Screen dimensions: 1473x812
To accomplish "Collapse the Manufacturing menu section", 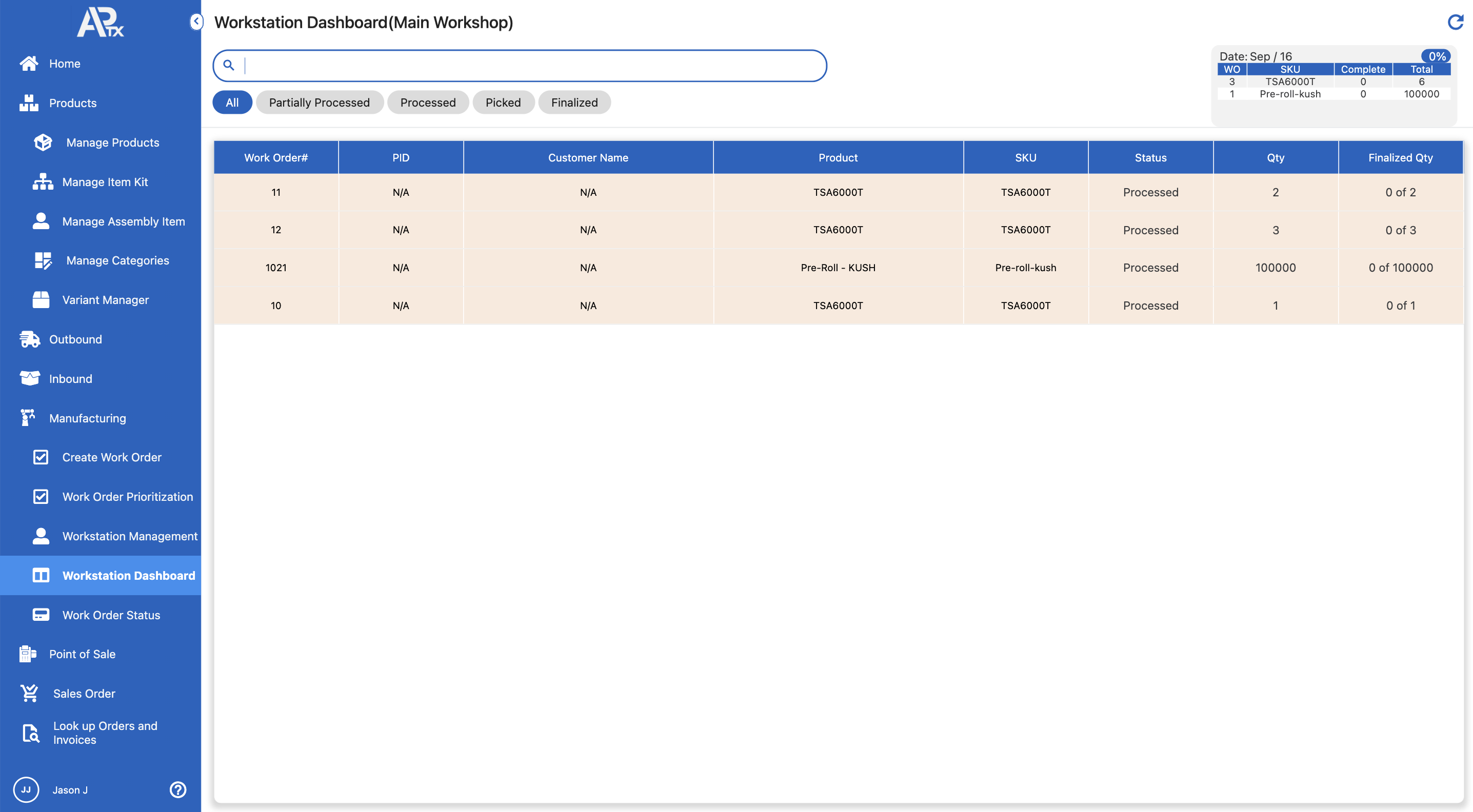I will (87, 418).
